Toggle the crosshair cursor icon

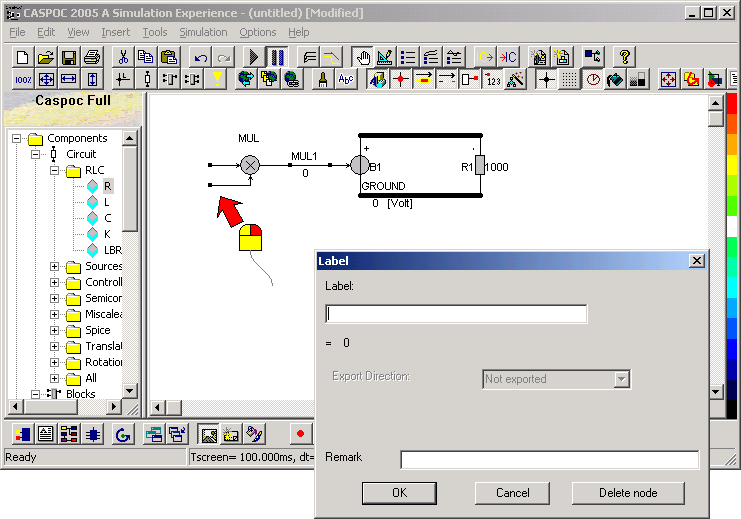tap(546, 79)
